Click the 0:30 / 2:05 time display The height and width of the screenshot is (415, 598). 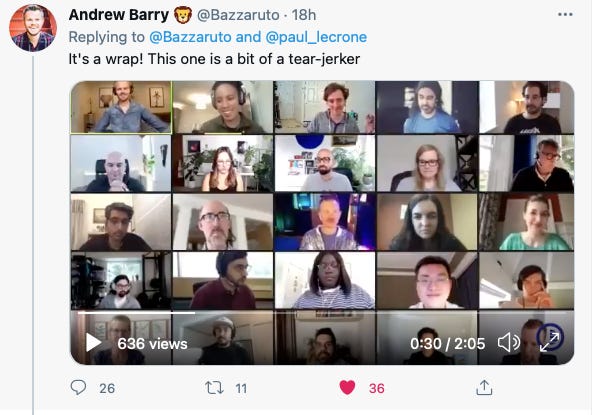click(x=447, y=344)
